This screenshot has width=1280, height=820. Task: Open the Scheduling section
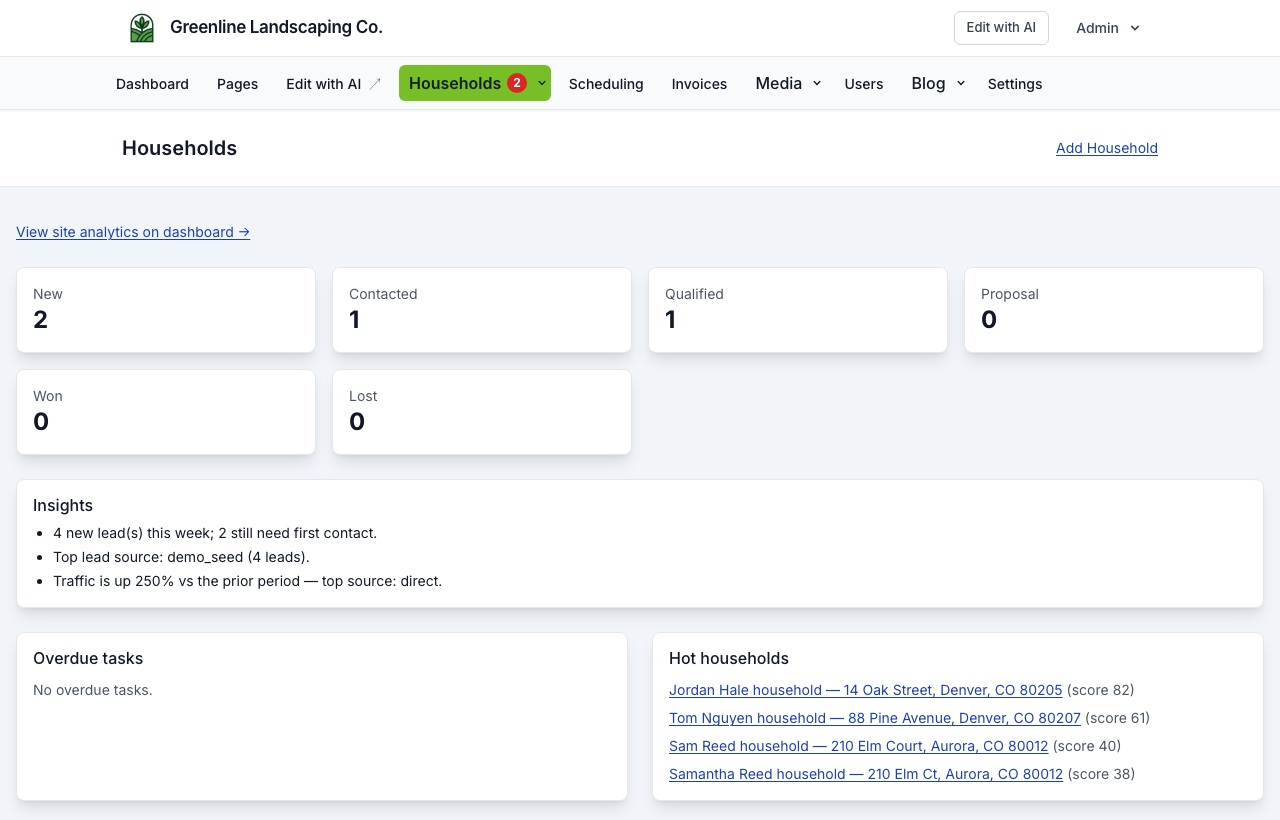tap(606, 84)
